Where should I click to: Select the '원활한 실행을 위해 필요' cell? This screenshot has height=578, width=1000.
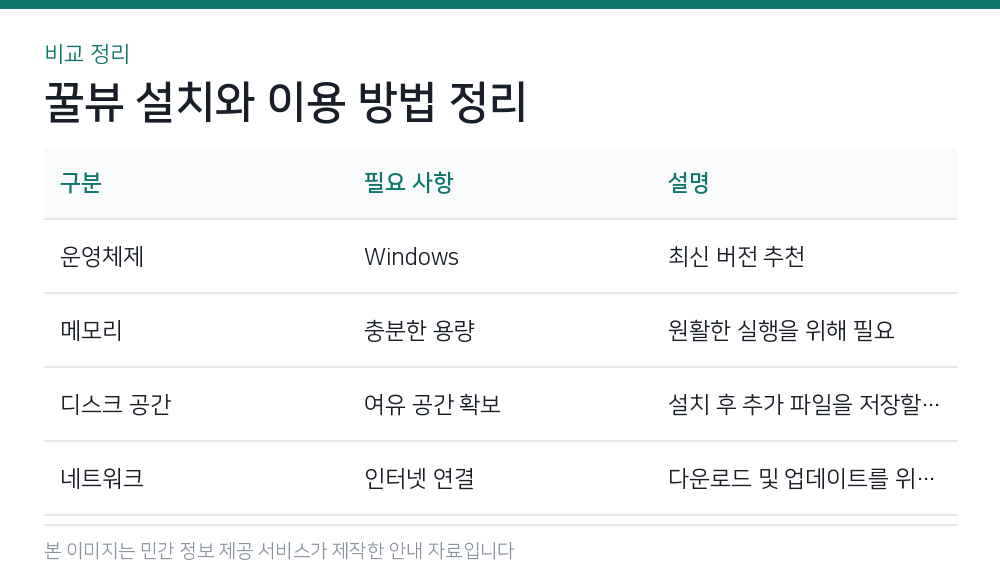click(781, 330)
